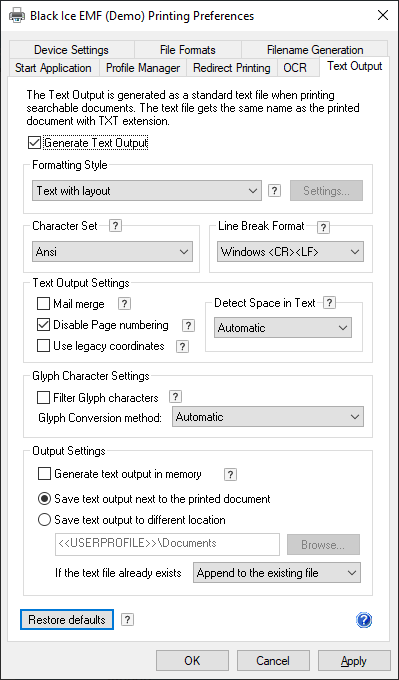
Task: Tick the Filter Glyph characters checkbox
Action: tap(43, 397)
